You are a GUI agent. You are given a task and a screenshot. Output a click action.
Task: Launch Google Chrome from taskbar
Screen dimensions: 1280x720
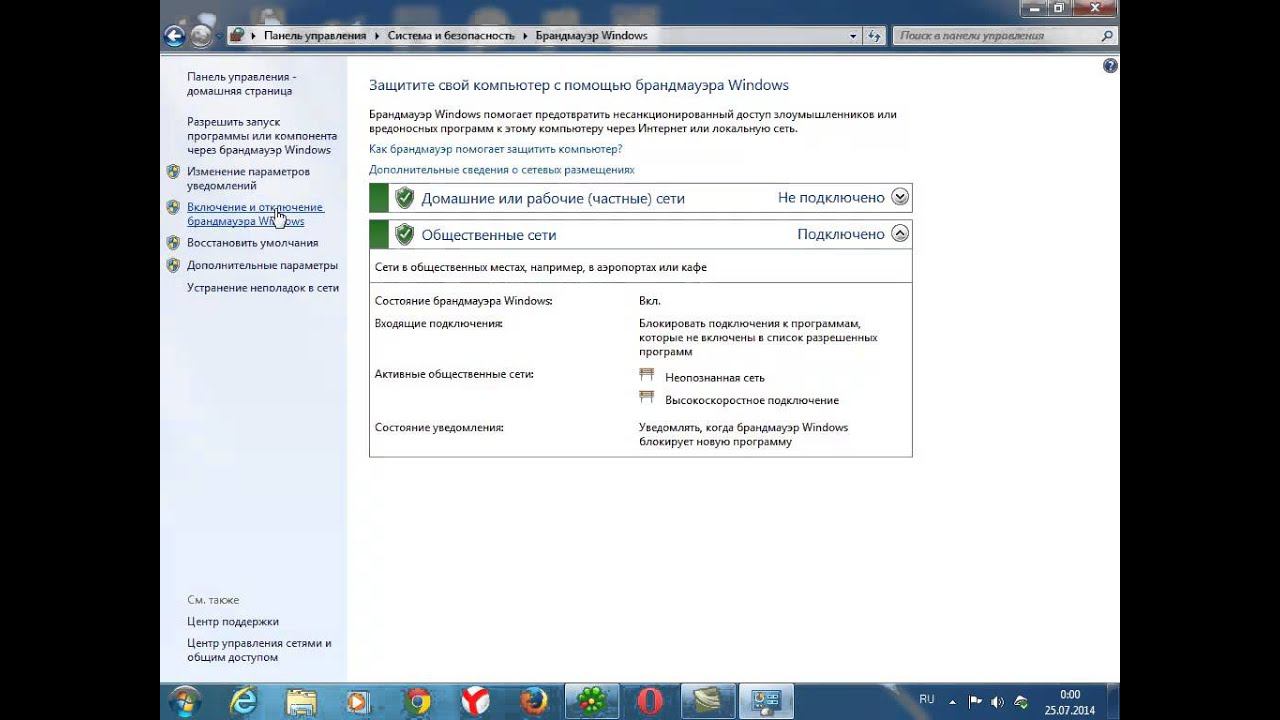click(417, 701)
